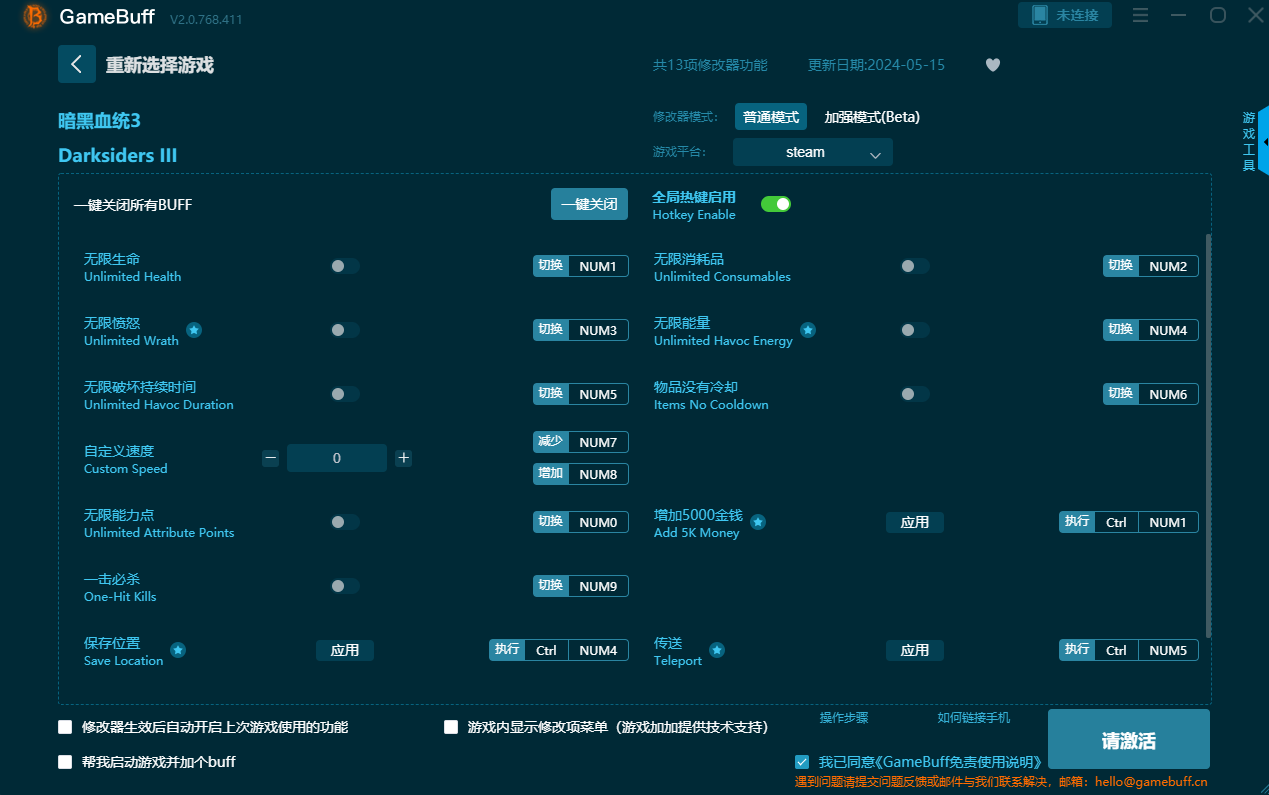Click the Custom Speed value field
This screenshot has height=795, width=1269.
[337, 458]
